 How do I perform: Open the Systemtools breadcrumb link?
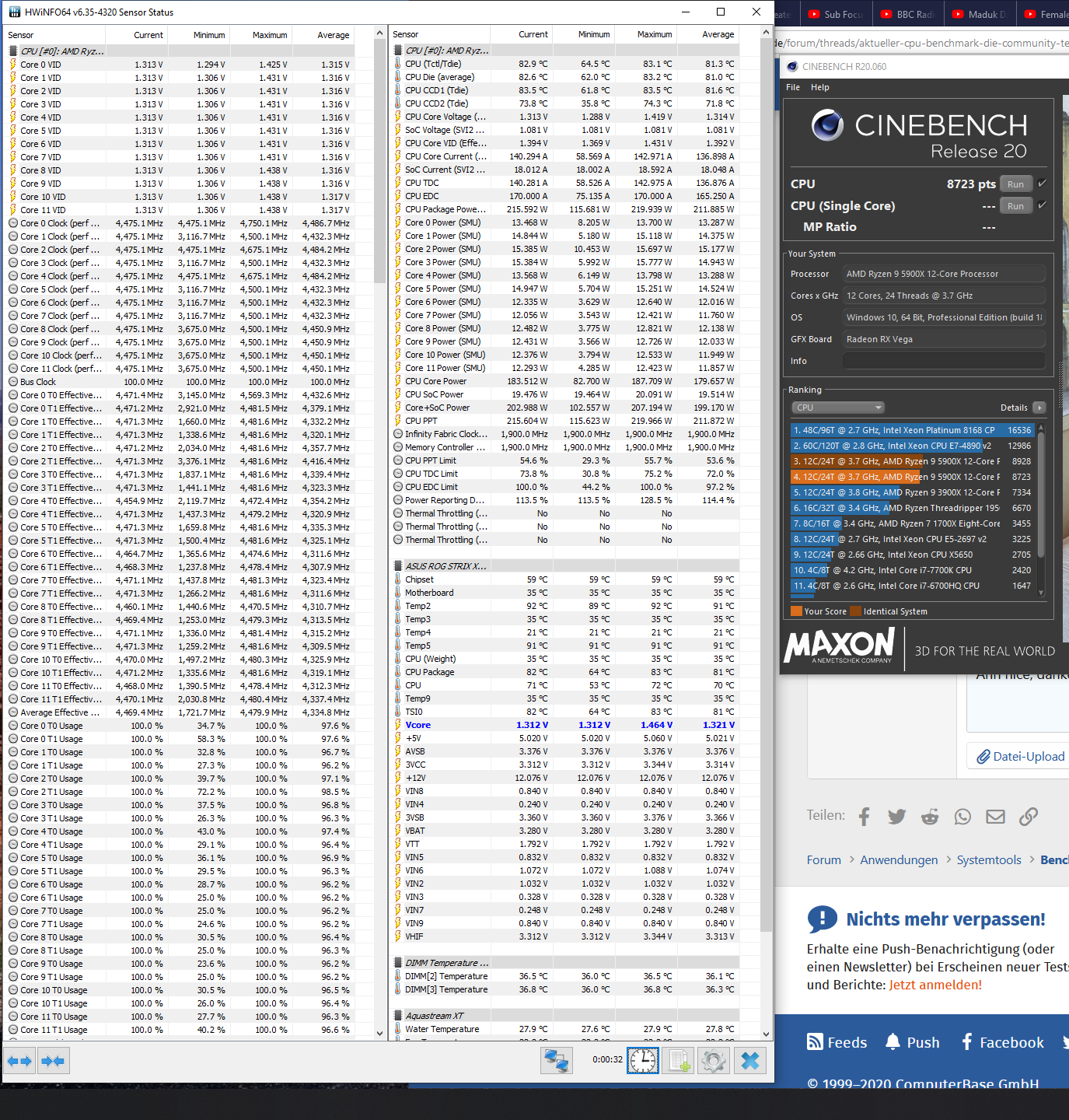click(x=989, y=859)
